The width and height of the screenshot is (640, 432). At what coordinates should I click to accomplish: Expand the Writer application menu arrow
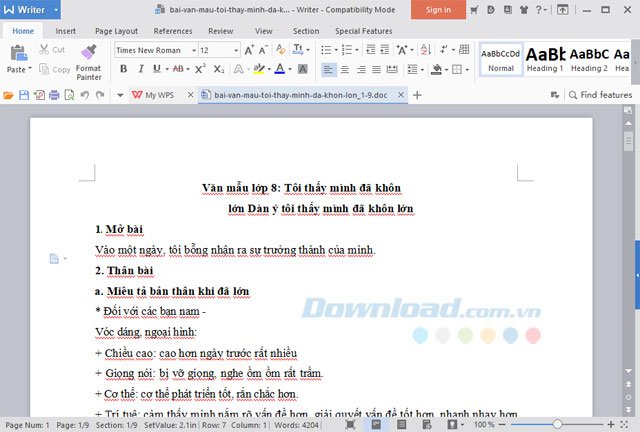(x=56, y=9)
